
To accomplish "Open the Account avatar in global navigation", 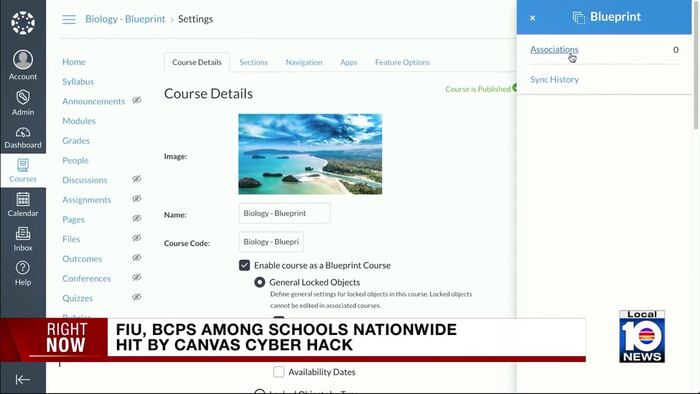I will pos(23,60).
